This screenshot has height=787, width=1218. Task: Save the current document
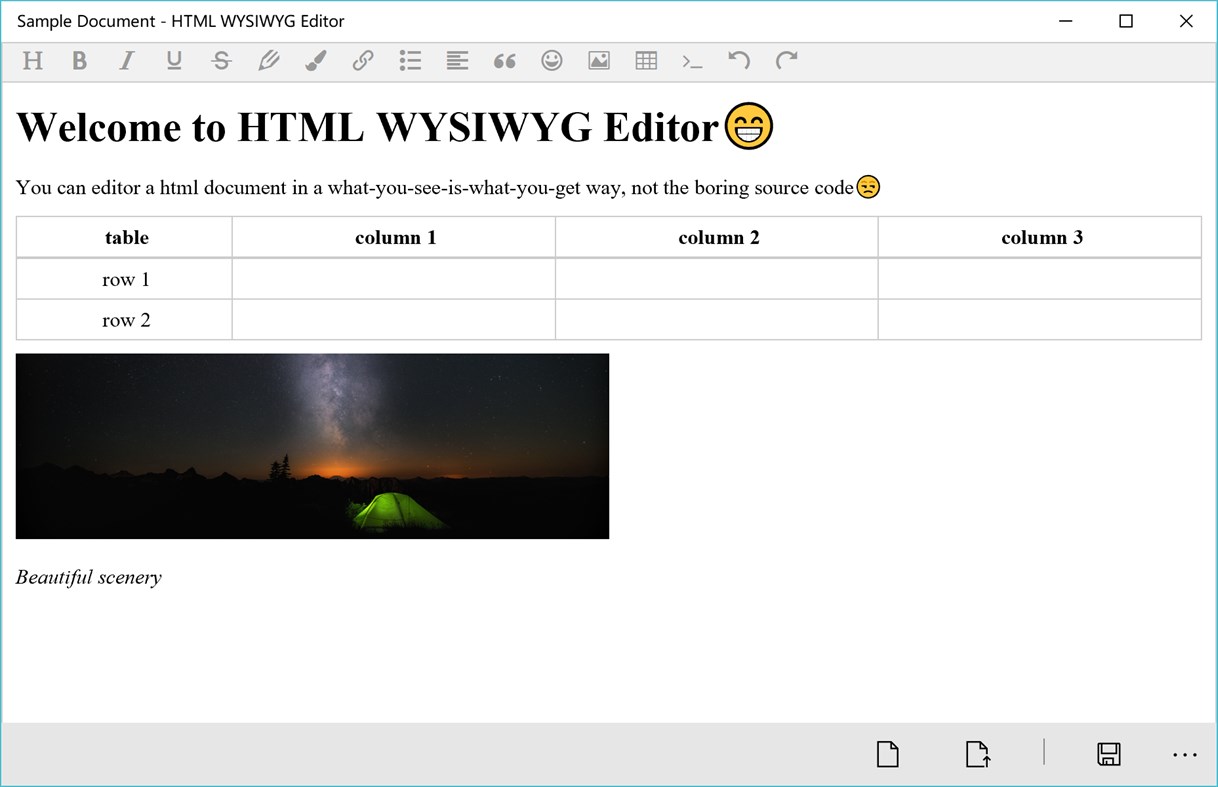coord(1108,754)
